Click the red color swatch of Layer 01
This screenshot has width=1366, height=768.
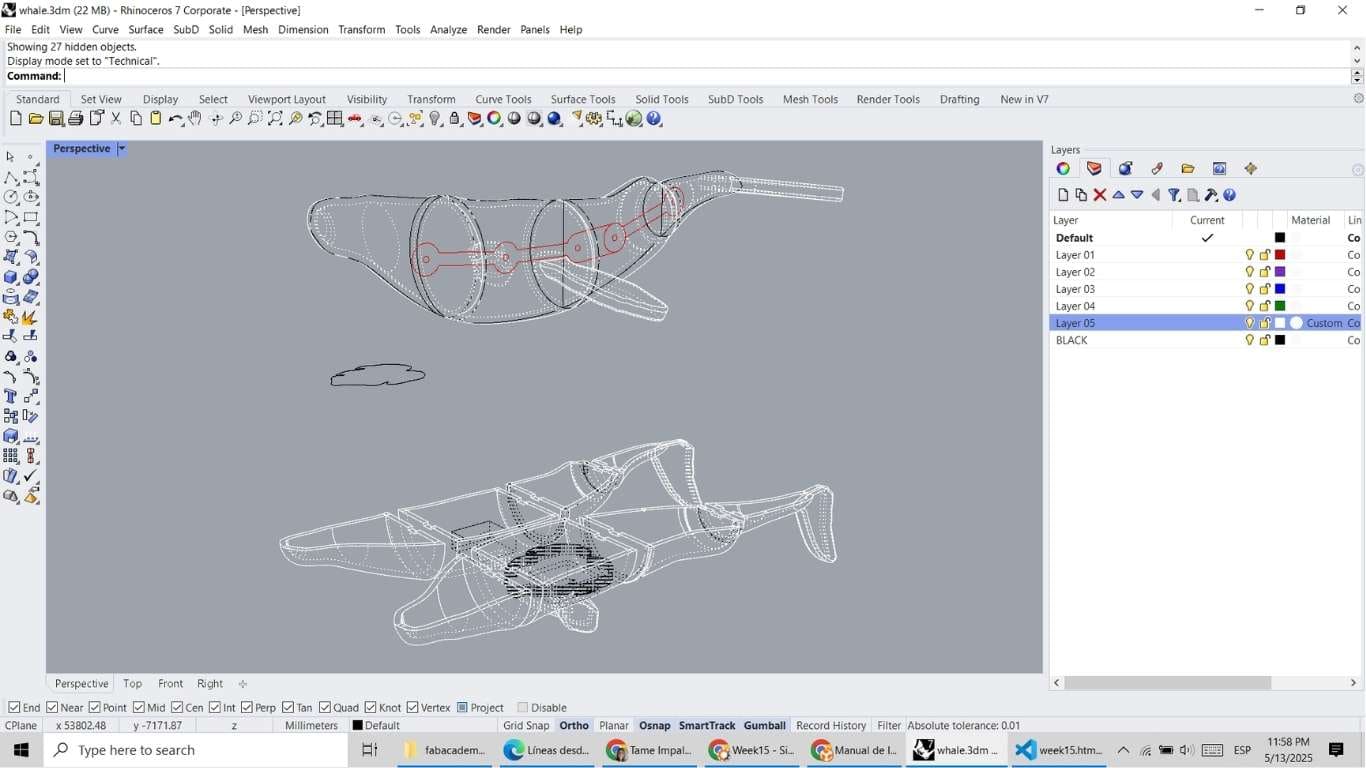[1280, 255]
